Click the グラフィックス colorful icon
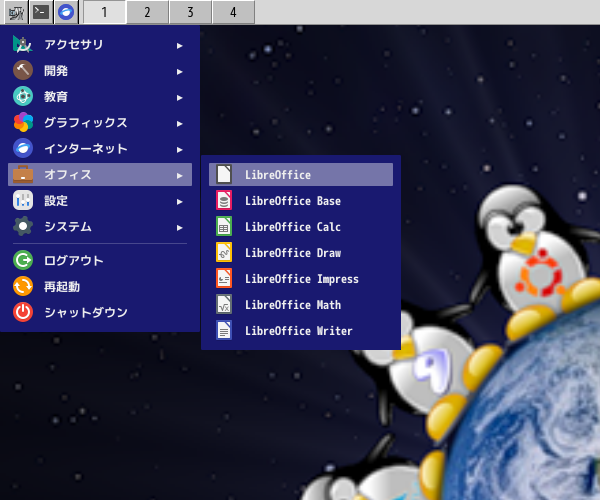 coord(23,122)
